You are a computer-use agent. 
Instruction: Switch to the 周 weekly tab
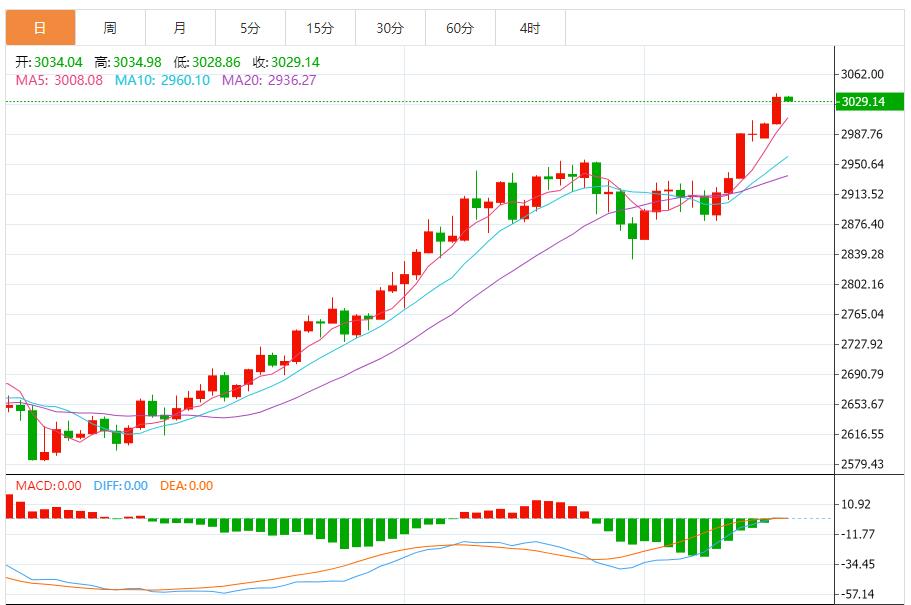point(110,28)
